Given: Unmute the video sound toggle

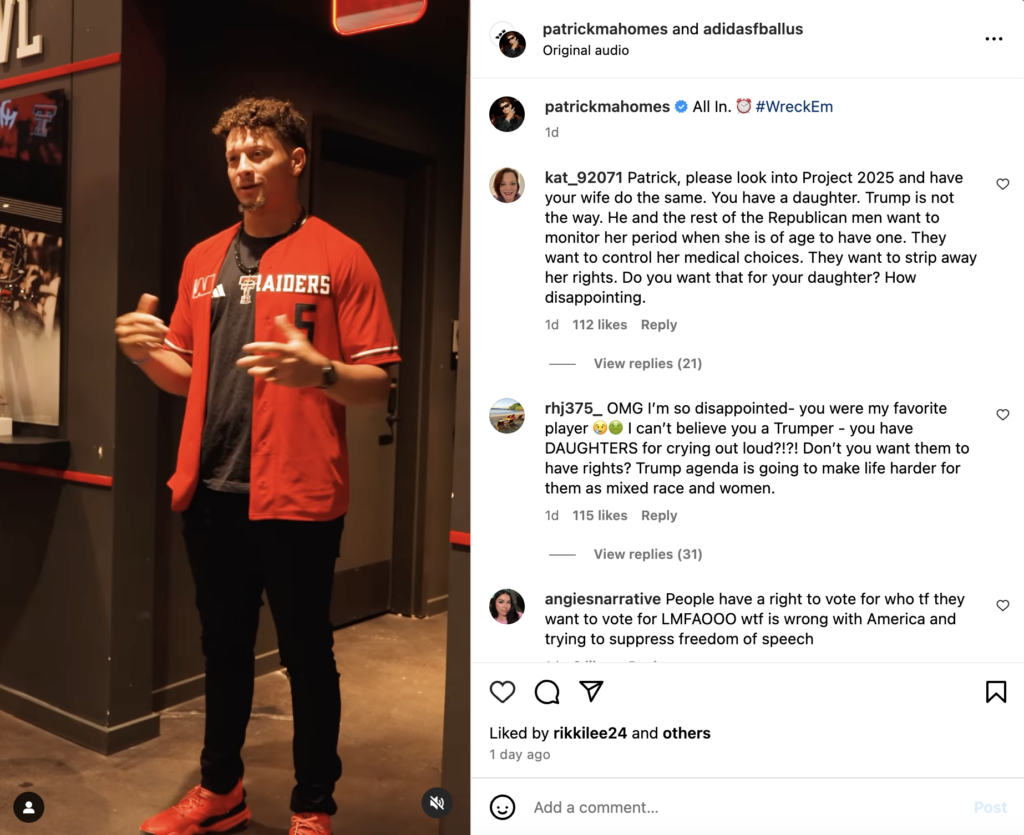Looking at the screenshot, I should coord(437,802).
